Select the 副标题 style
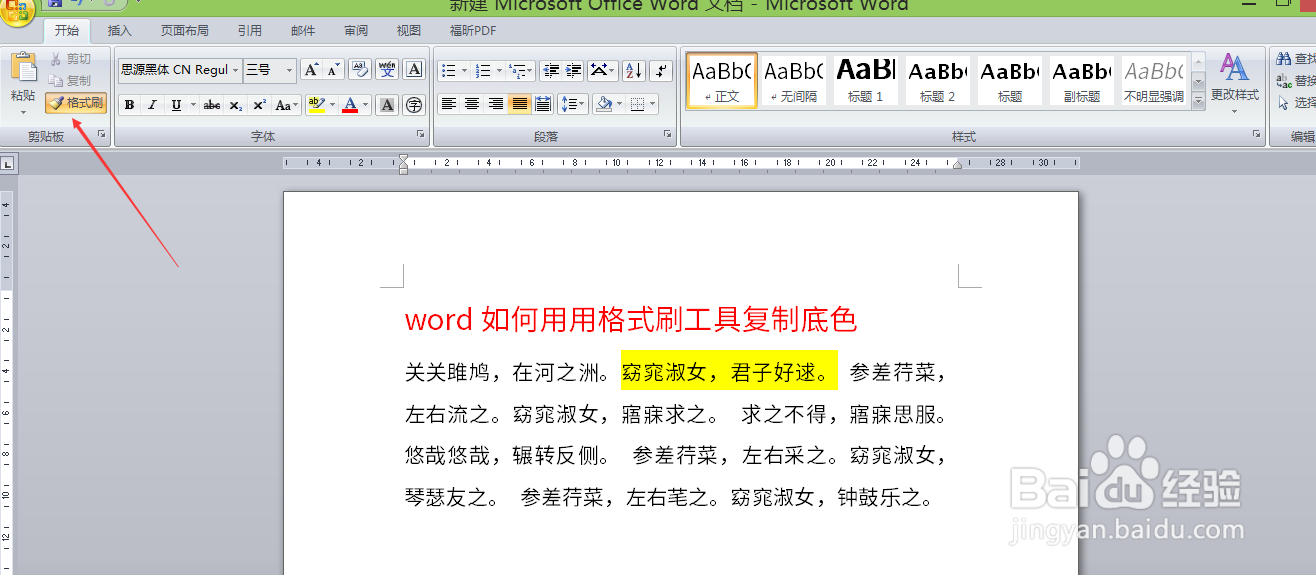The height and width of the screenshot is (575, 1316). point(1082,80)
